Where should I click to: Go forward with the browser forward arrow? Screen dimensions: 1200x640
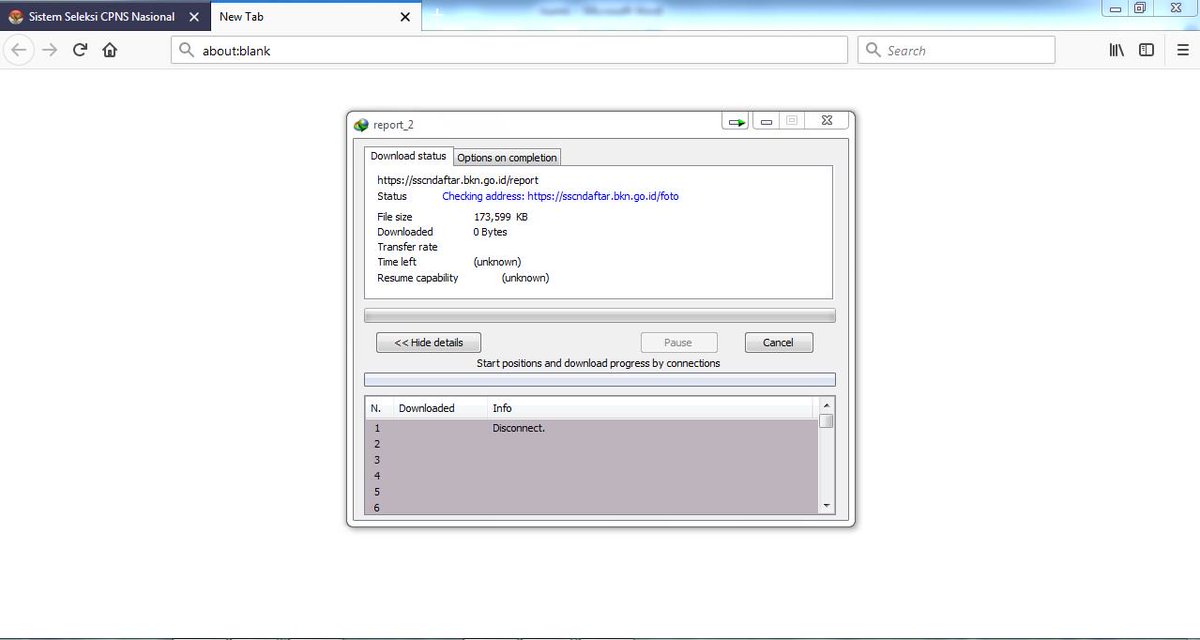50,50
